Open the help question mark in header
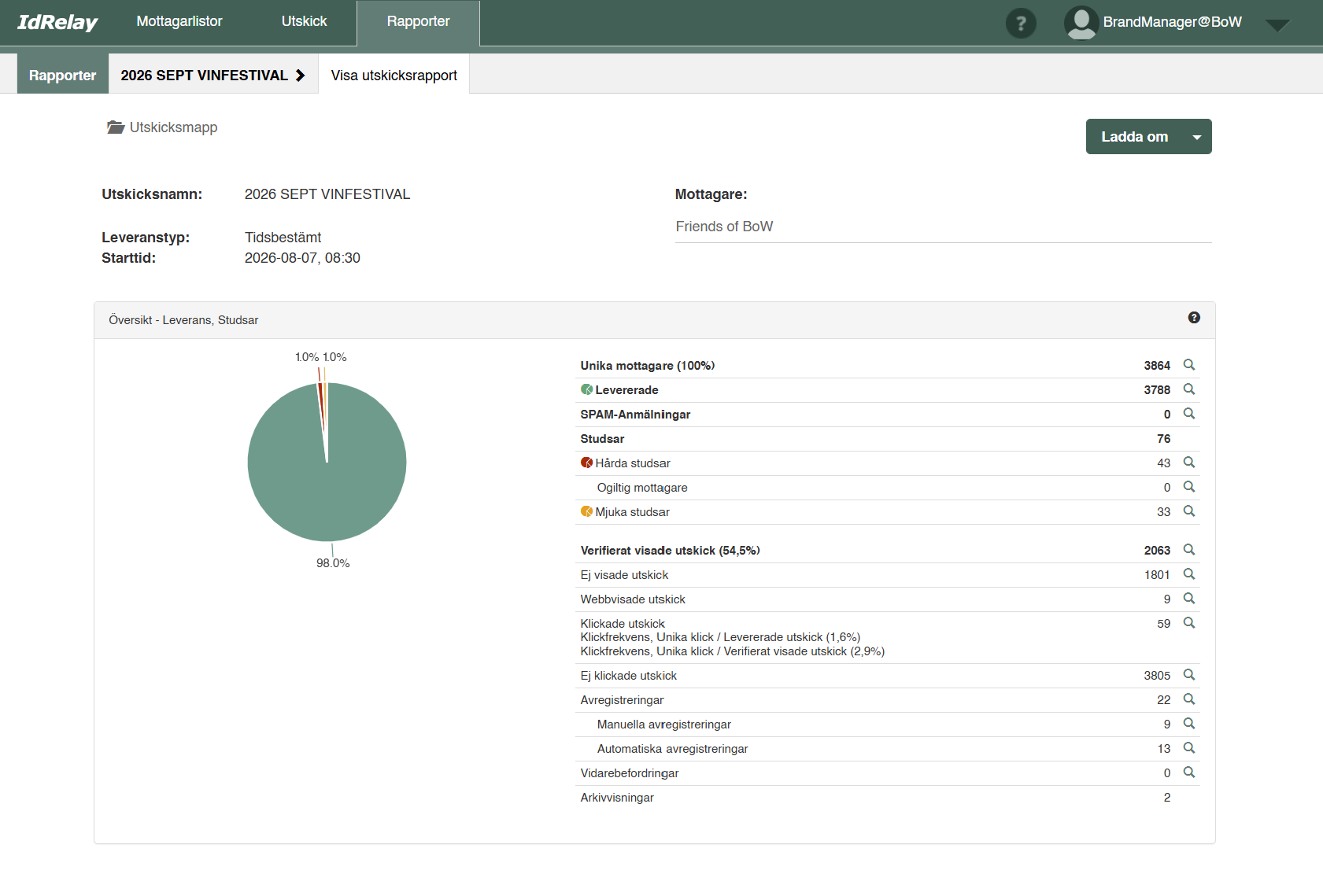The height and width of the screenshot is (896, 1323). tap(1021, 23)
